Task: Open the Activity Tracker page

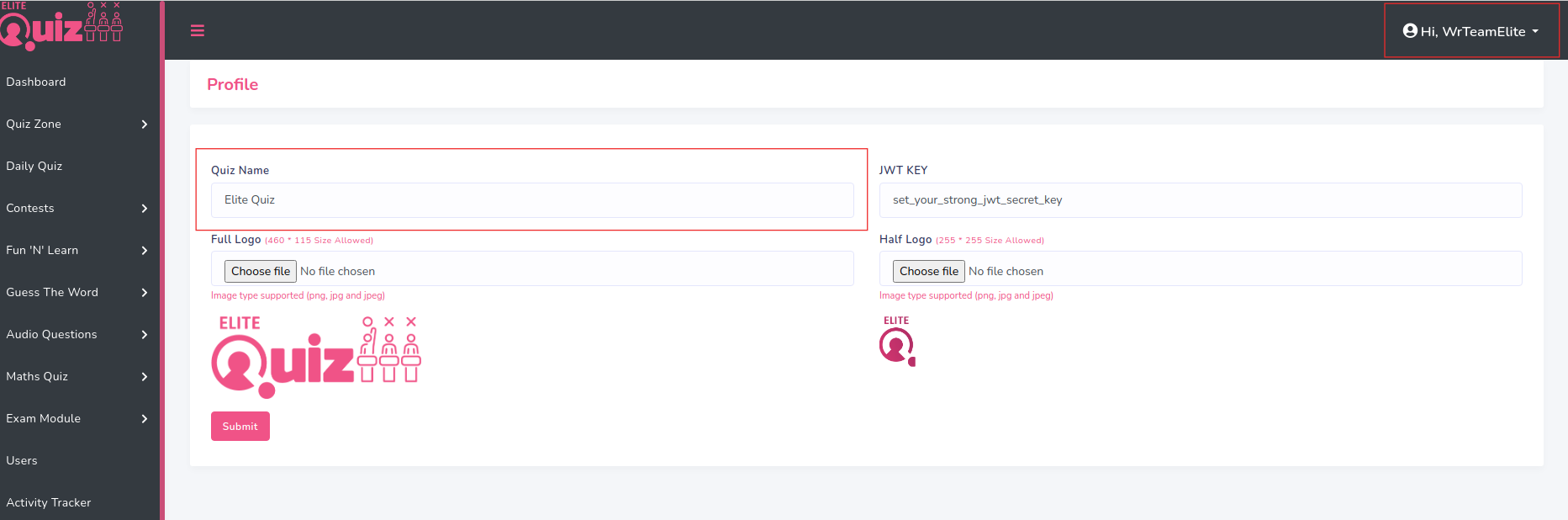Action: point(49,503)
